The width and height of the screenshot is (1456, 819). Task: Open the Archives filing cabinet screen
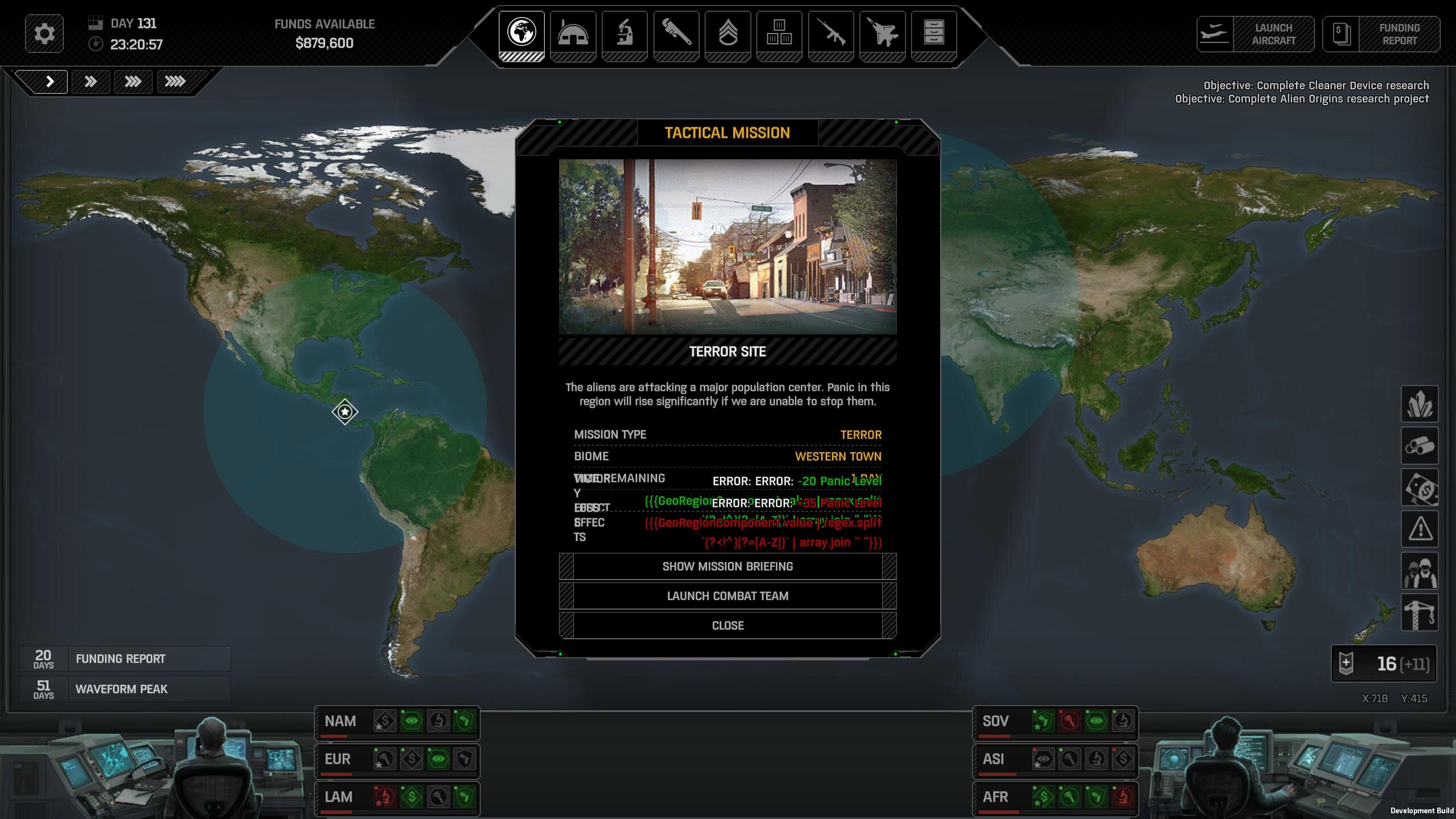933,33
